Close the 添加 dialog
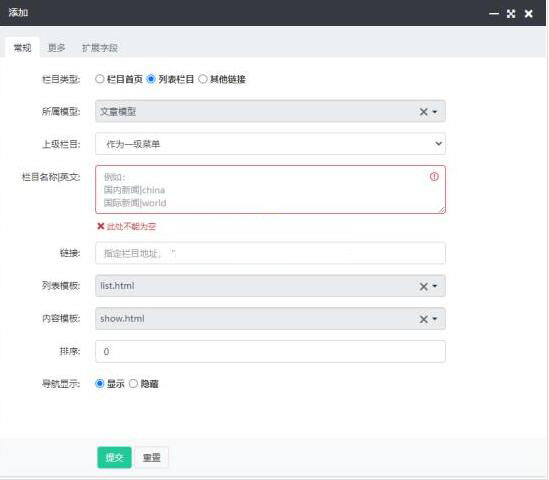549x480 pixels. 529,14
